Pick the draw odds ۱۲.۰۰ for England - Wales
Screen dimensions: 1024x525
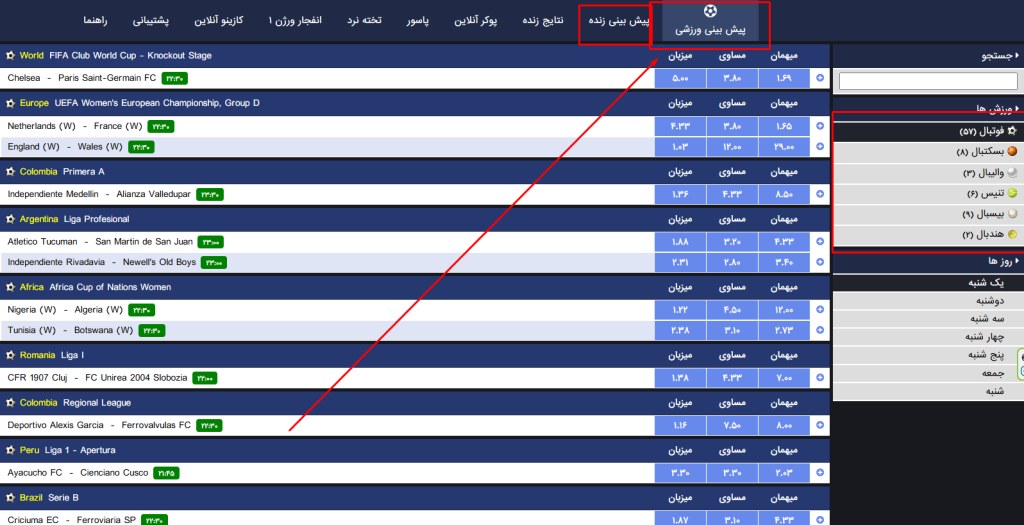(x=732, y=147)
